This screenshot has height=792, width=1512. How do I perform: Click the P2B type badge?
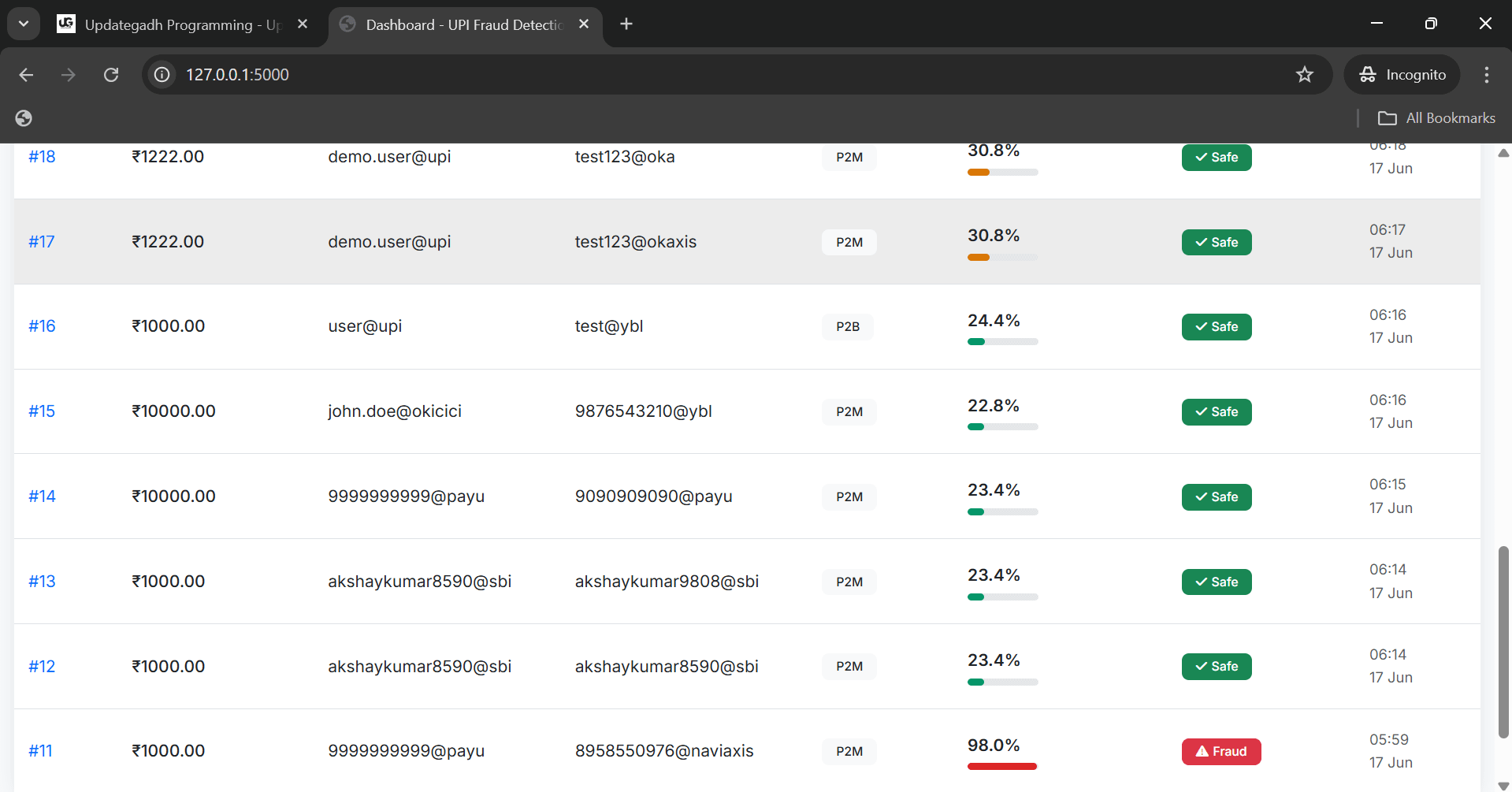[848, 327]
